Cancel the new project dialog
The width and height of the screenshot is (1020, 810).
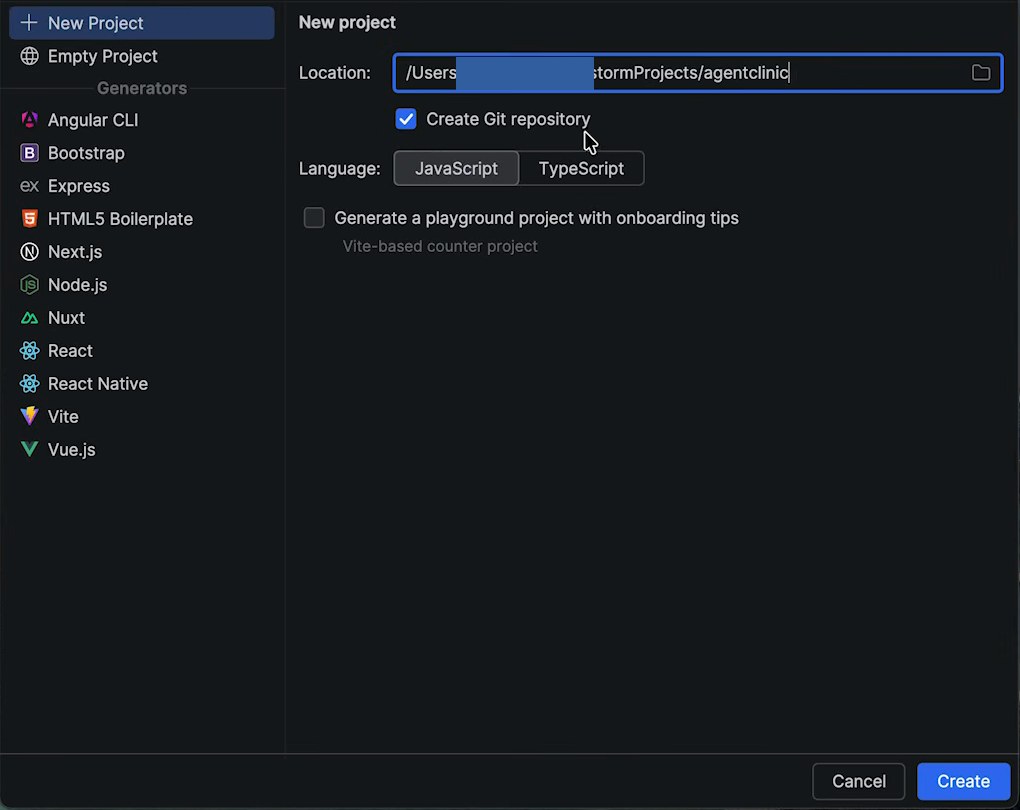(859, 781)
